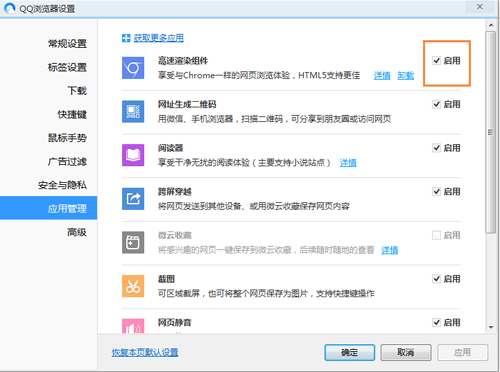Close the QQ浏览器设置 dialog
Image resolution: width=500 pixels, height=372 pixels.
[x=480, y=7]
